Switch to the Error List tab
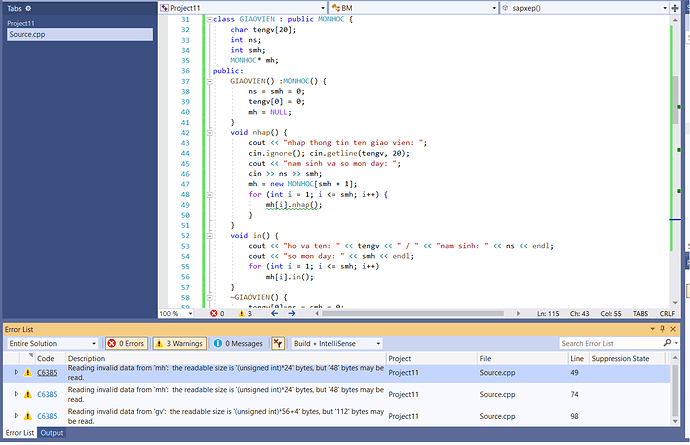The height and width of the screenshot is (445, 690). coord(19,433)
